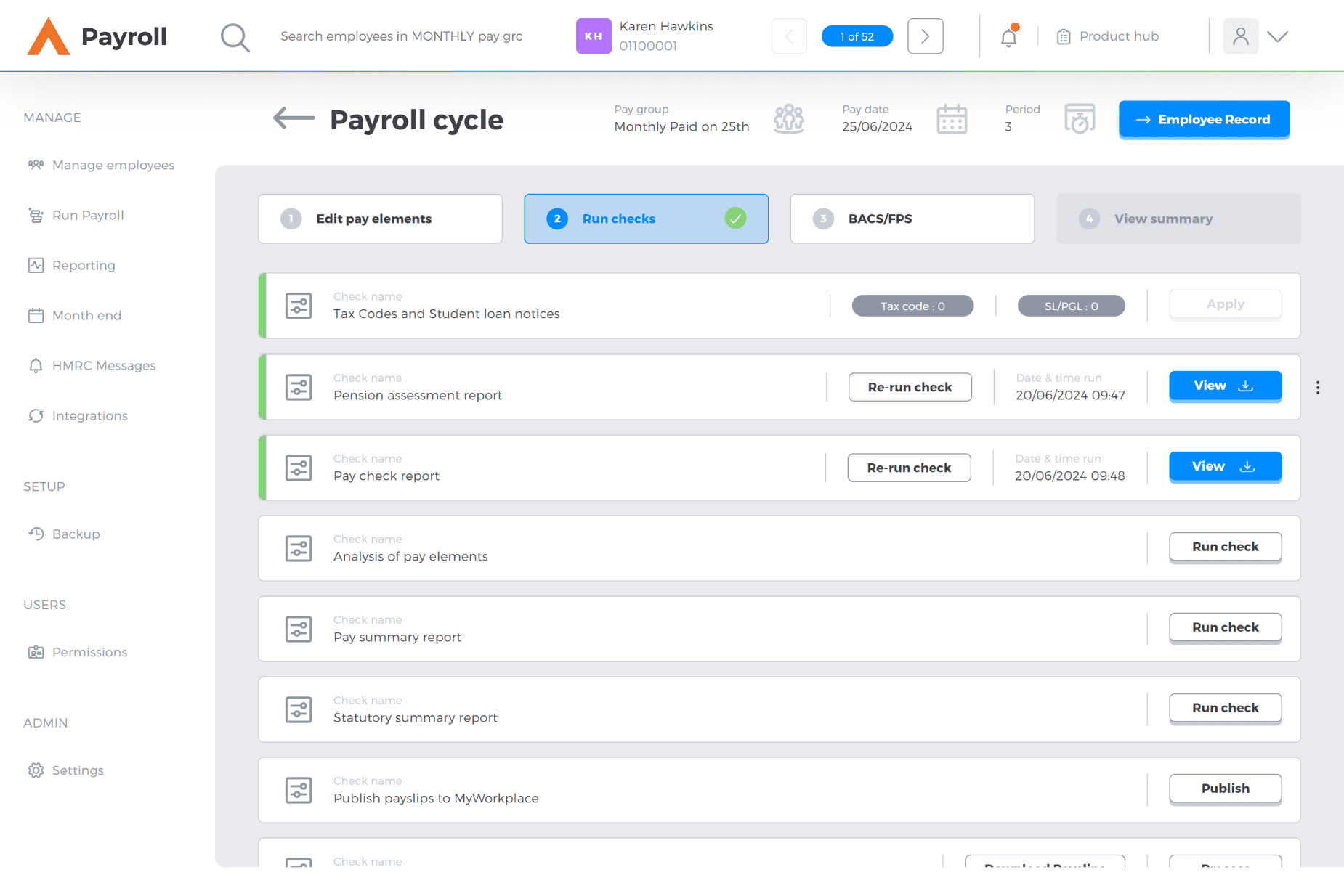Click the back arrow beside Payroll cycle

coord(293,118)
